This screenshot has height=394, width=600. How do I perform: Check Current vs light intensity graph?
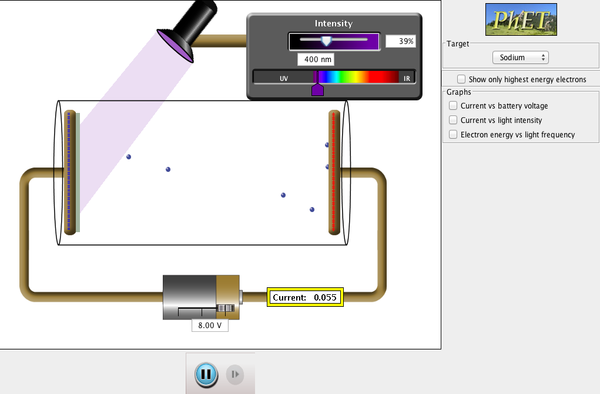[453, 120]
